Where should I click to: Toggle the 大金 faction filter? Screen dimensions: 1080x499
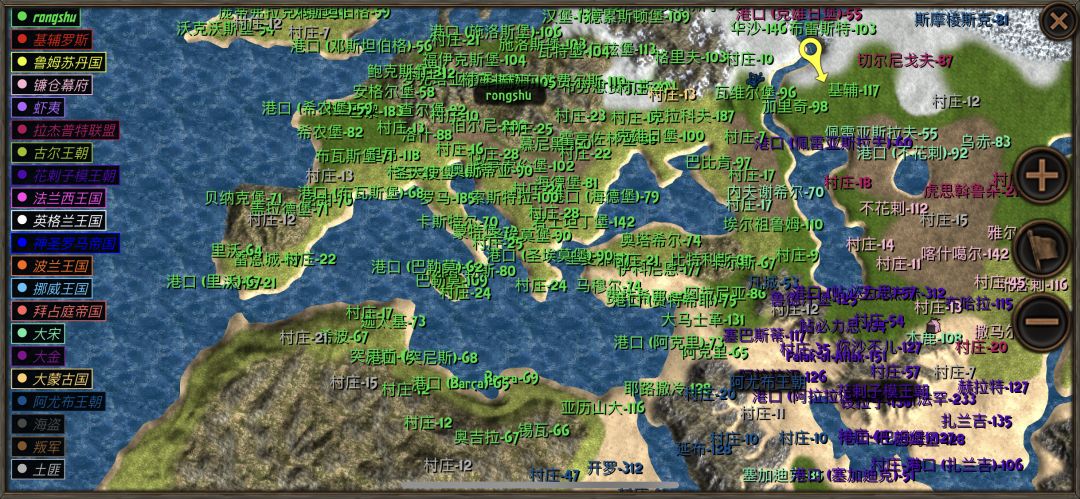point(38,356)
